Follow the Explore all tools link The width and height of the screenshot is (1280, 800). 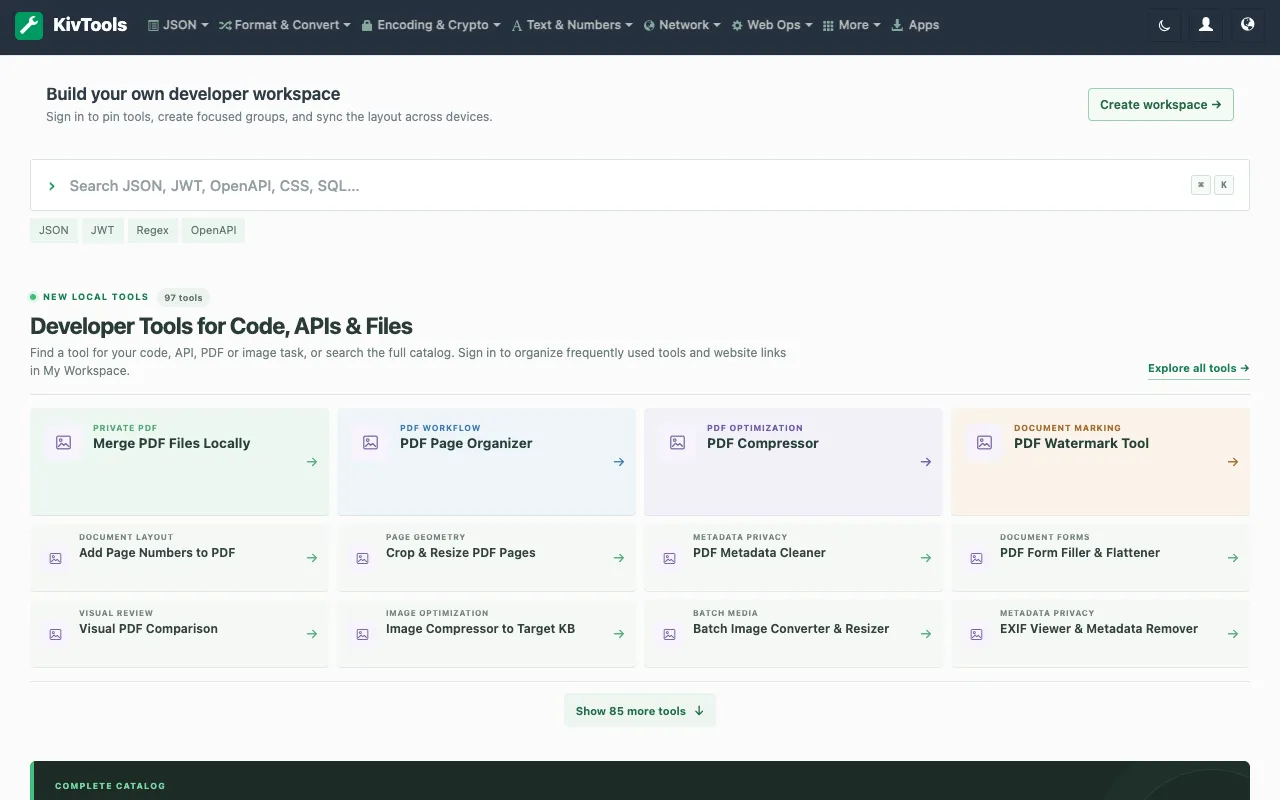pyautogui.click(x=1199, y=368)
